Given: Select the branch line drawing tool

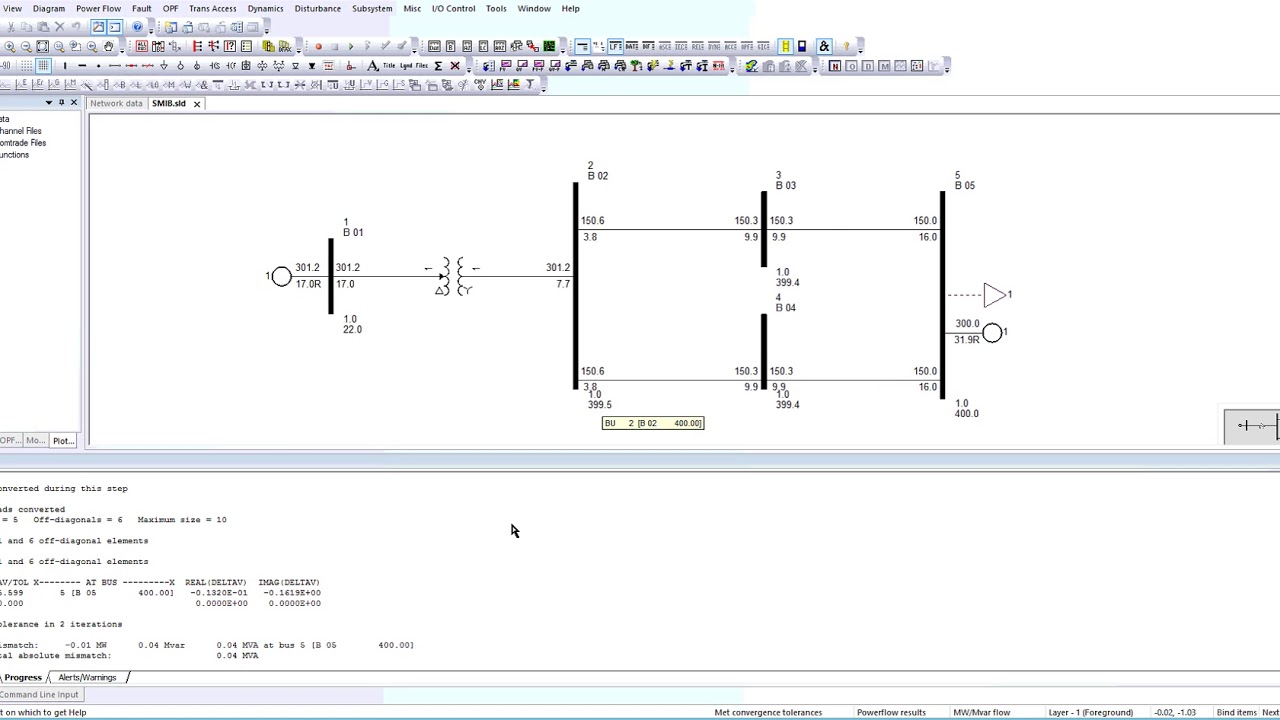Looking at the screenshot, I should 115,66.
